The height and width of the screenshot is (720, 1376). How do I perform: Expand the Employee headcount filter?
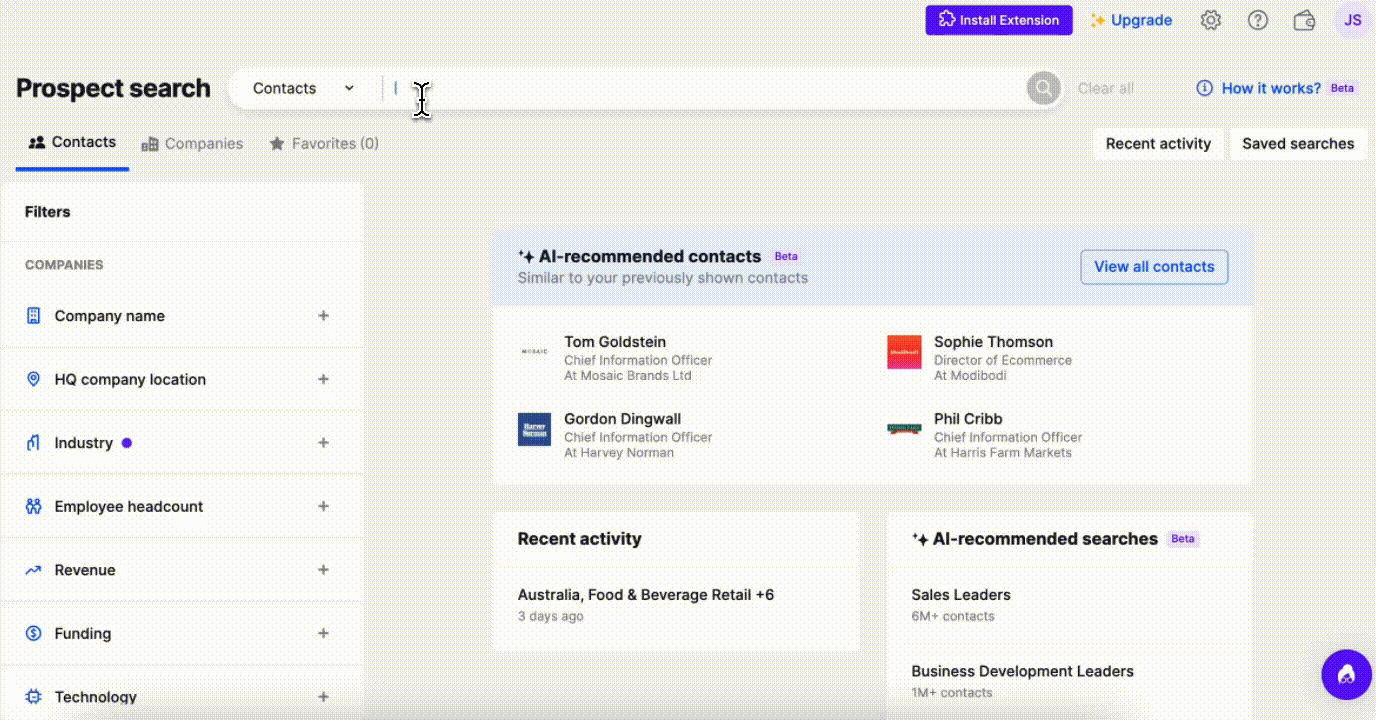(323, 506)
